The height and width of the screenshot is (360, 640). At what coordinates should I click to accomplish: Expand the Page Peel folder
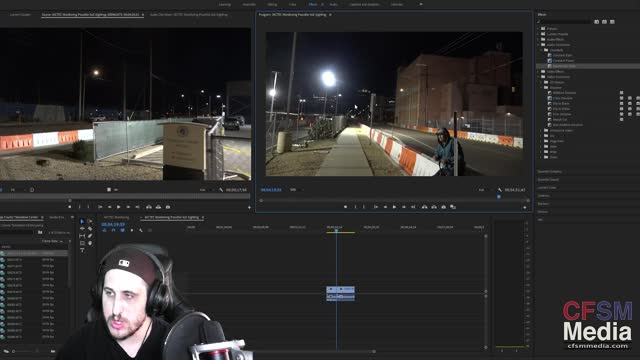[x=542, y=141]
